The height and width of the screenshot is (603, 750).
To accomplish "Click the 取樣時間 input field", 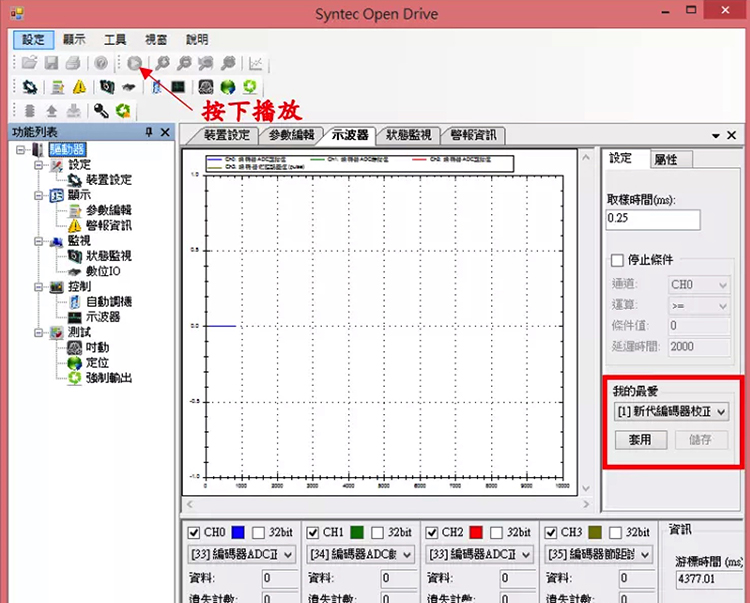I will pyautogui.click(x=653, y=219).
